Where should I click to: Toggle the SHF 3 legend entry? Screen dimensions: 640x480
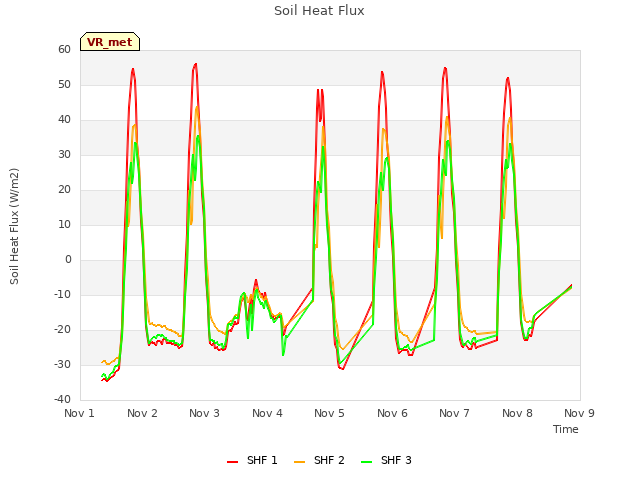tap(386, 460)
